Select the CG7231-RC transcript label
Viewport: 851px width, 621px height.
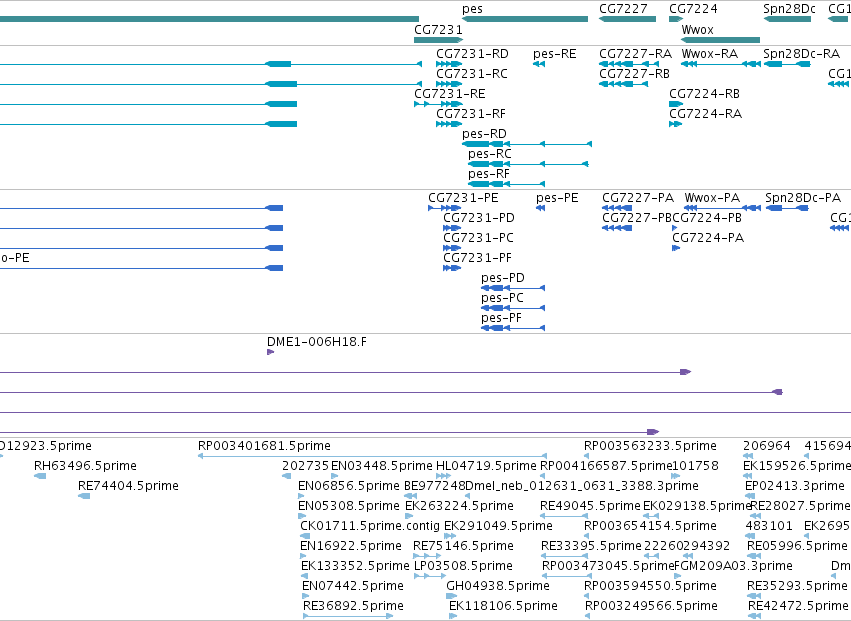point(472,74)
